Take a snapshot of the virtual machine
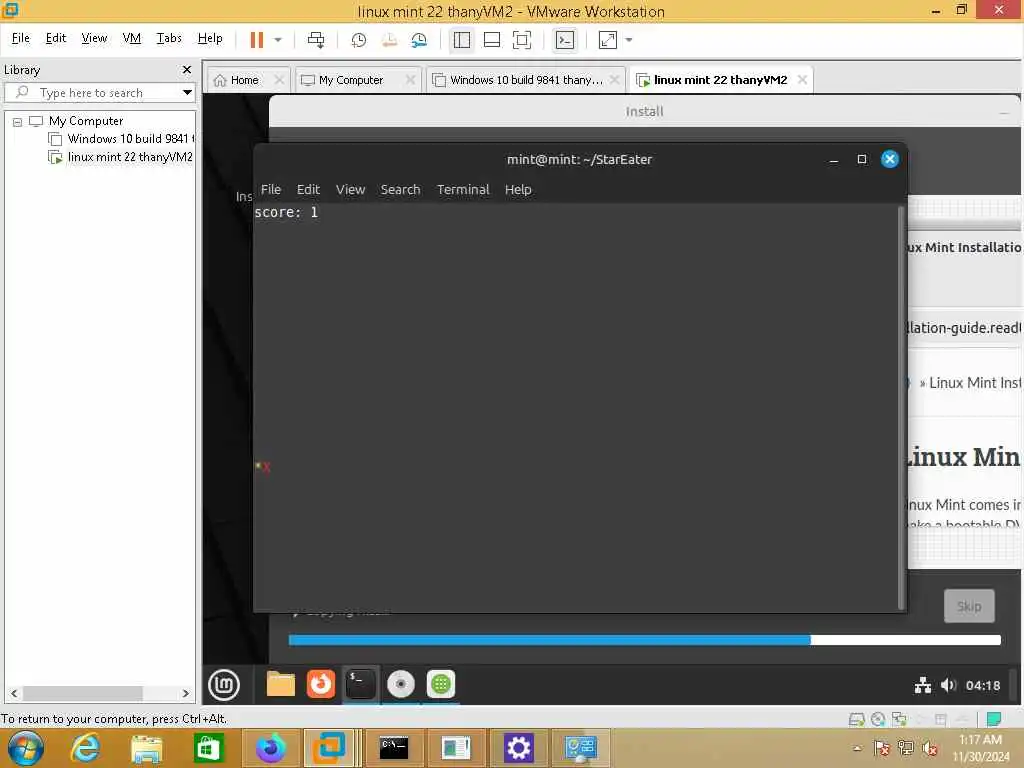Image resolution: width=1024 pixels, height=768 pixels. [x=359, y=40]
